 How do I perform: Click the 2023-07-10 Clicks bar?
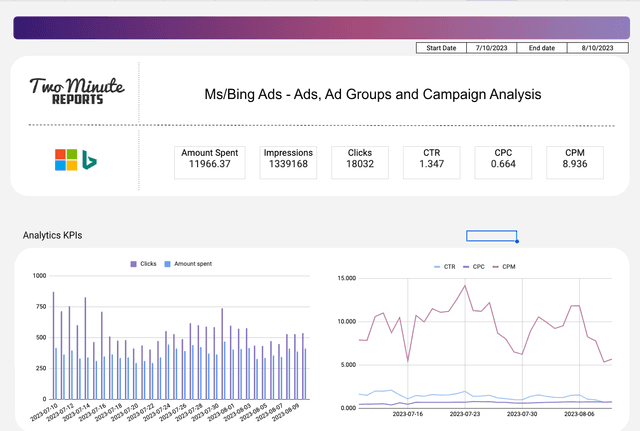coord(53,345)
